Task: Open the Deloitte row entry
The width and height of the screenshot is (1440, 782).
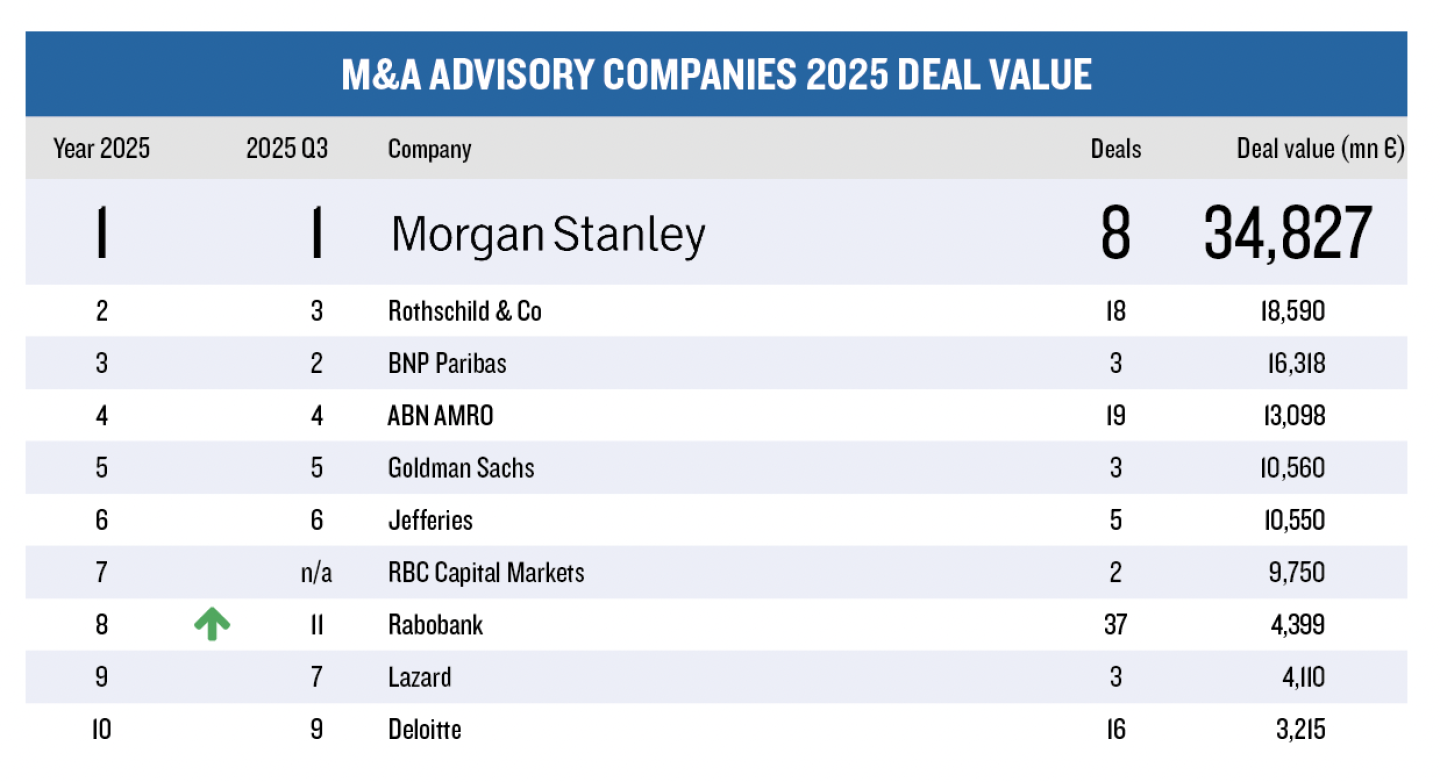Action: 424,729
